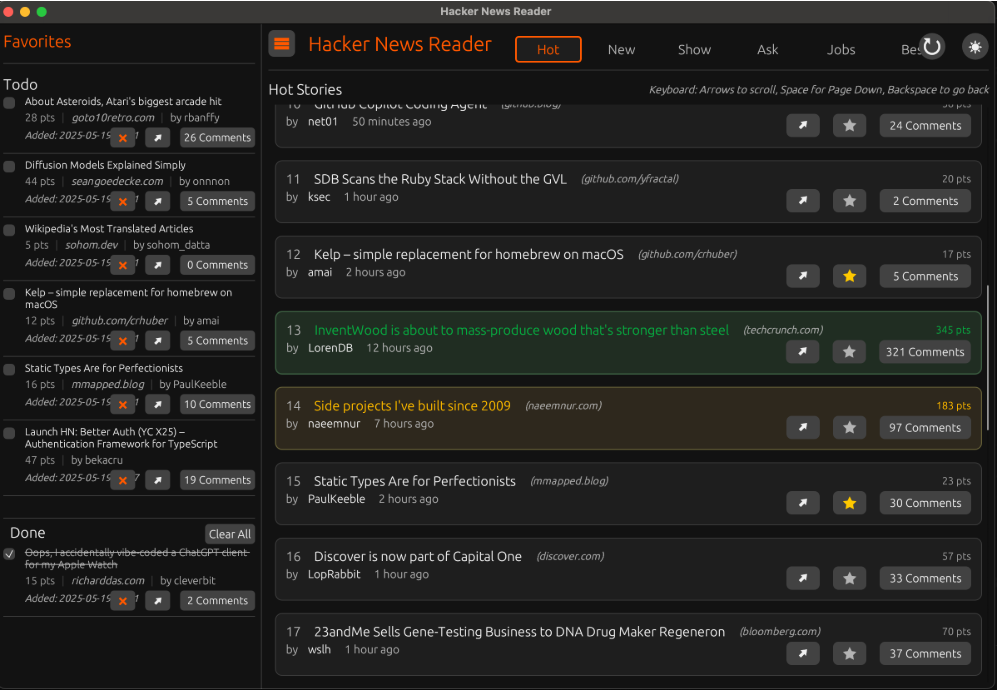The image size is (997, 691).
Task: Star the SDB Scans the Ruby Stack story
Action: coord(849,201)
